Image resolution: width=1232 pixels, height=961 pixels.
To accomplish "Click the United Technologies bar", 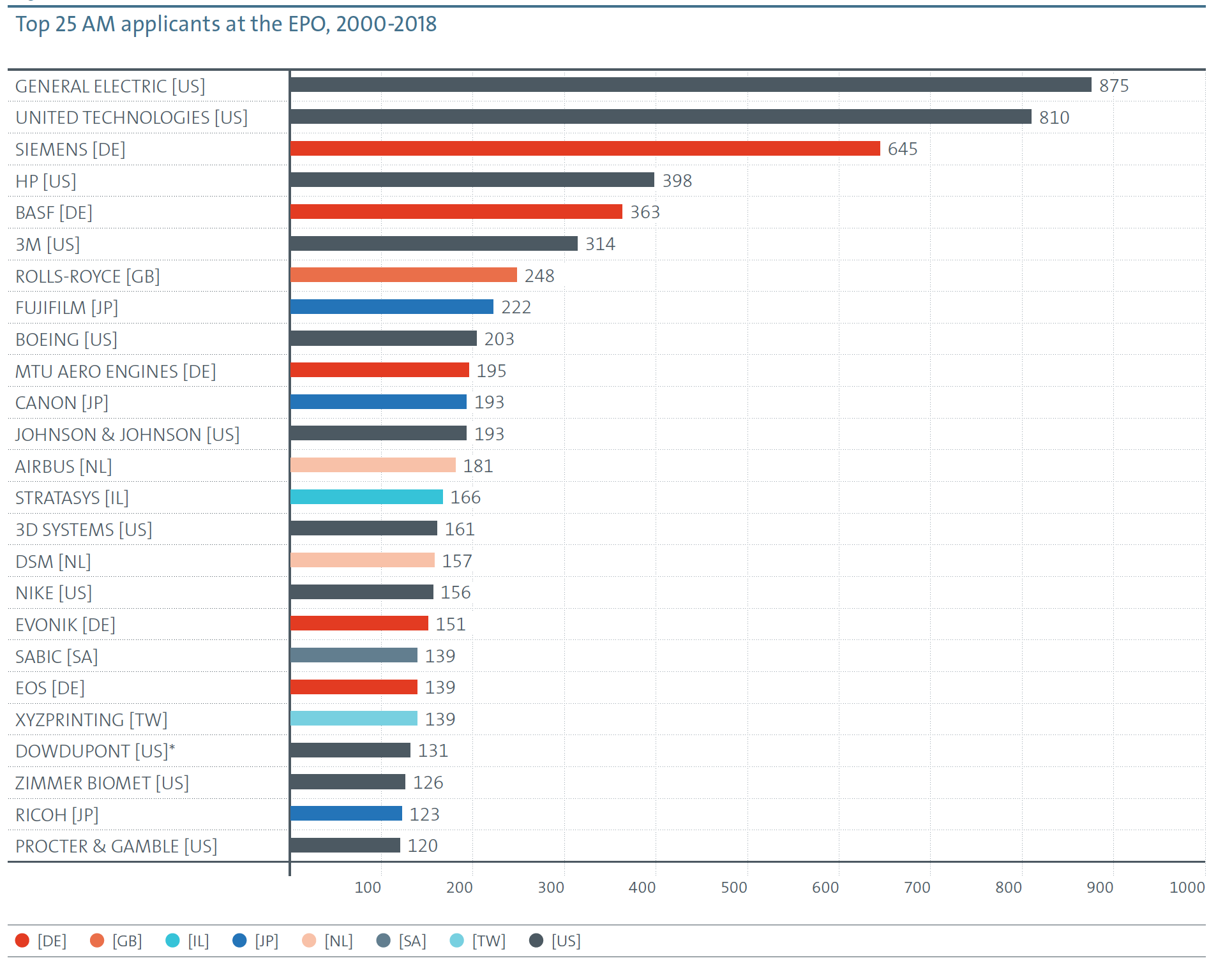I will tap(661, 116).
